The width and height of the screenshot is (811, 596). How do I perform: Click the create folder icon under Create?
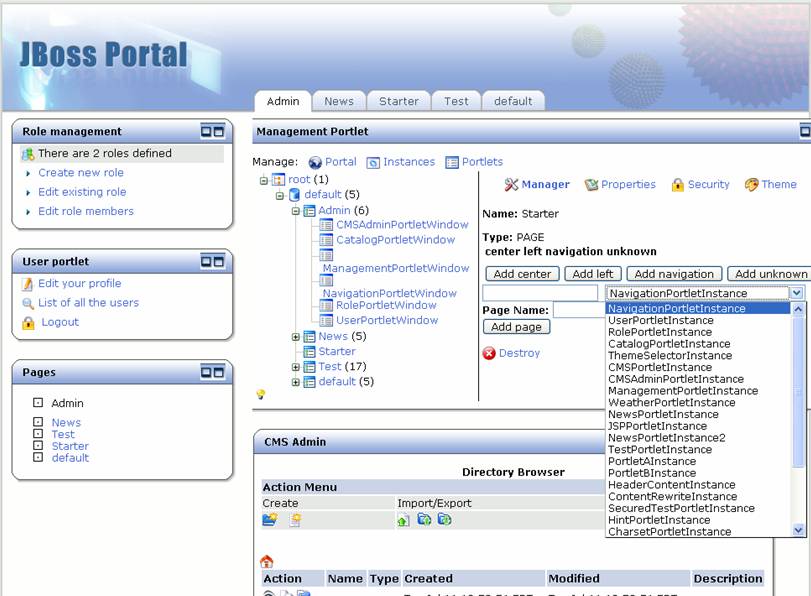[270, 519]
